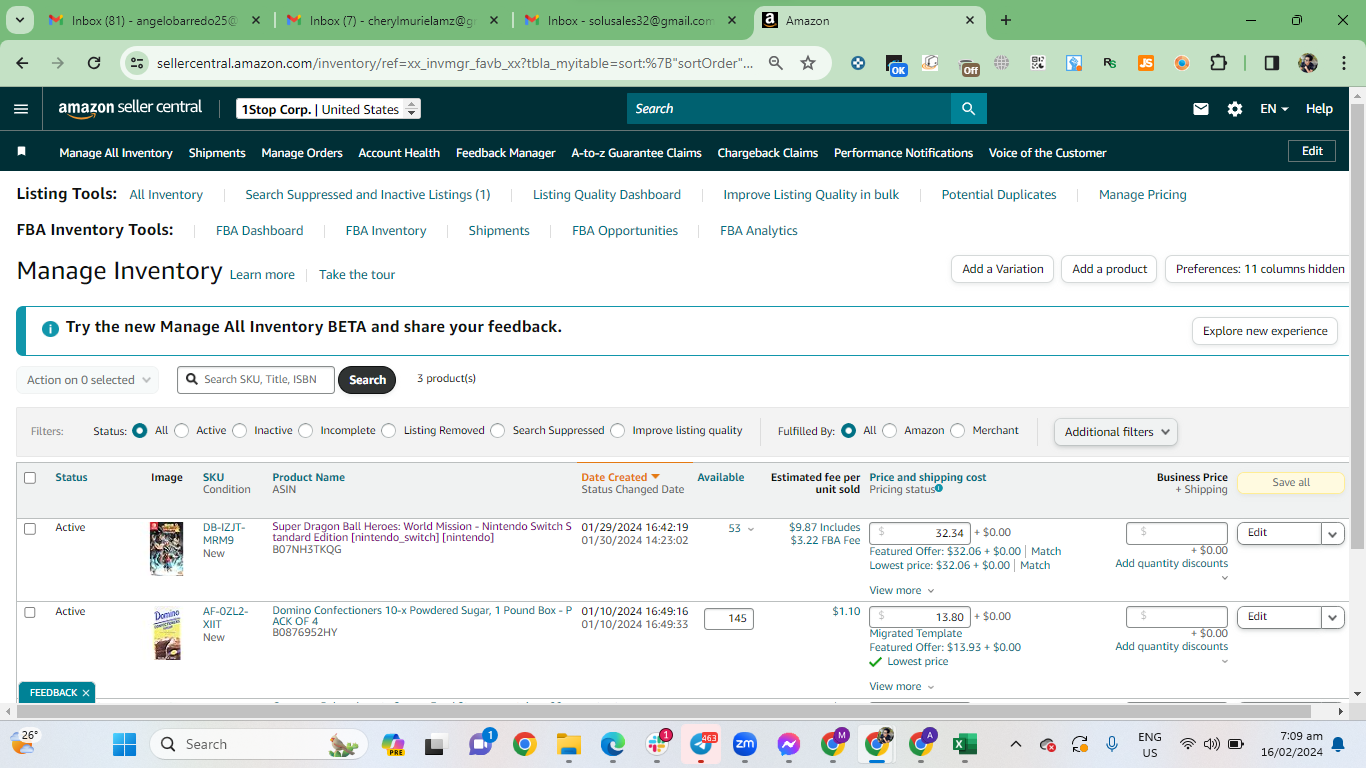The width and height of the screenshot is (1366, 768).
Task: Bookmark this page with the star
Action: point(808,63)
